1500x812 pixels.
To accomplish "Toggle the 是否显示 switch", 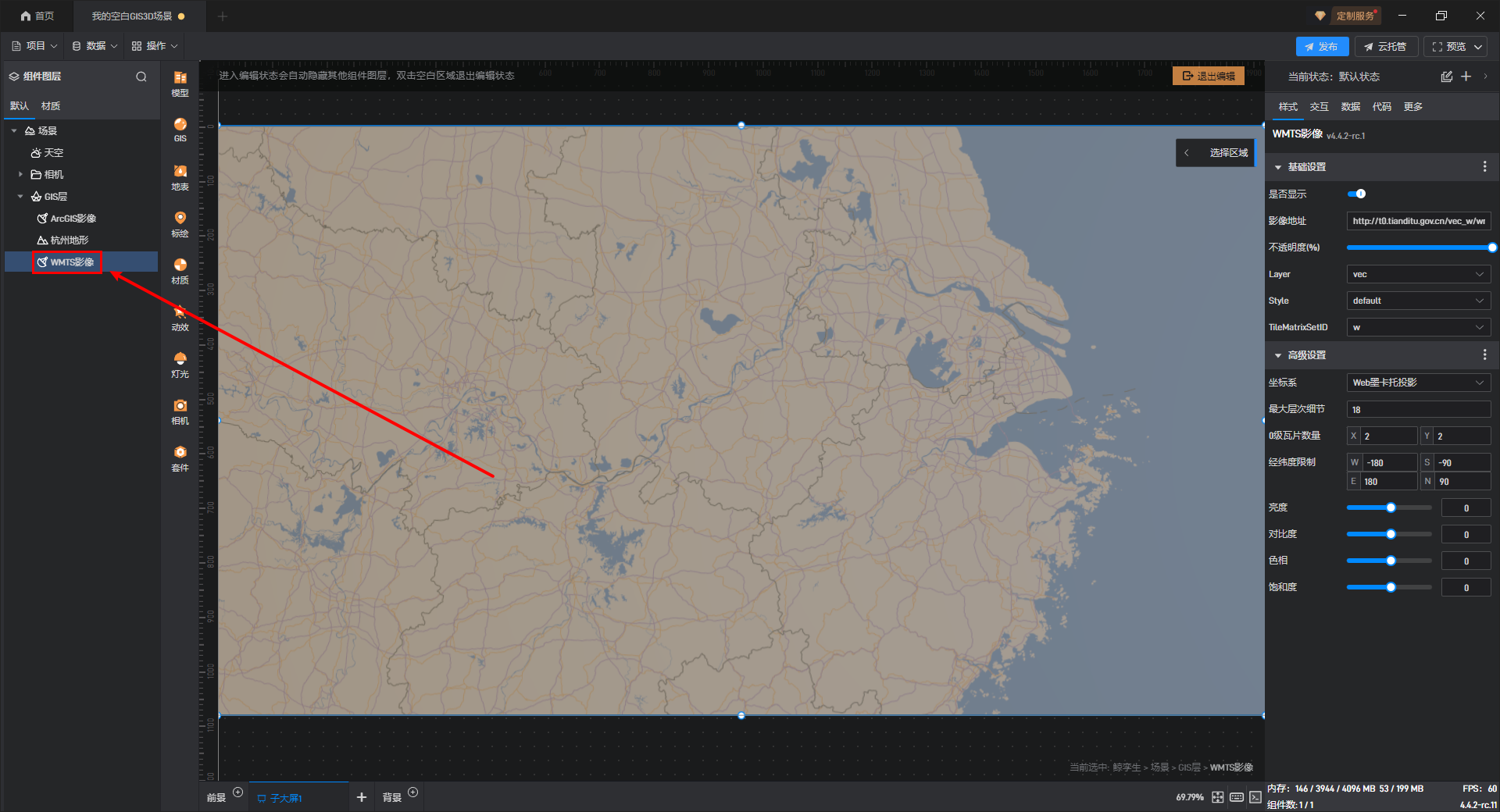I will tap(1357, 194).
